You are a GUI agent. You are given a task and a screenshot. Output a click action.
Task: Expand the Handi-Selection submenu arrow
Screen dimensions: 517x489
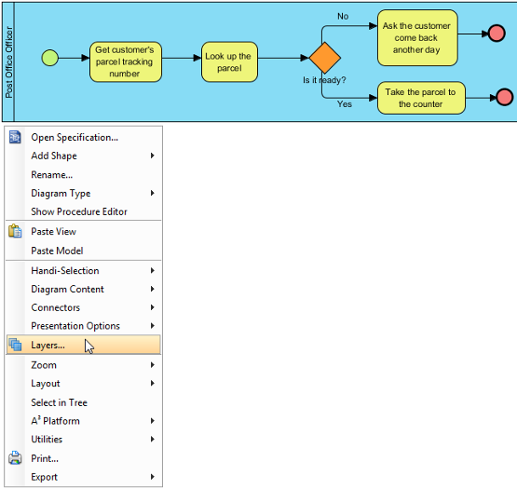coord(152,271)
